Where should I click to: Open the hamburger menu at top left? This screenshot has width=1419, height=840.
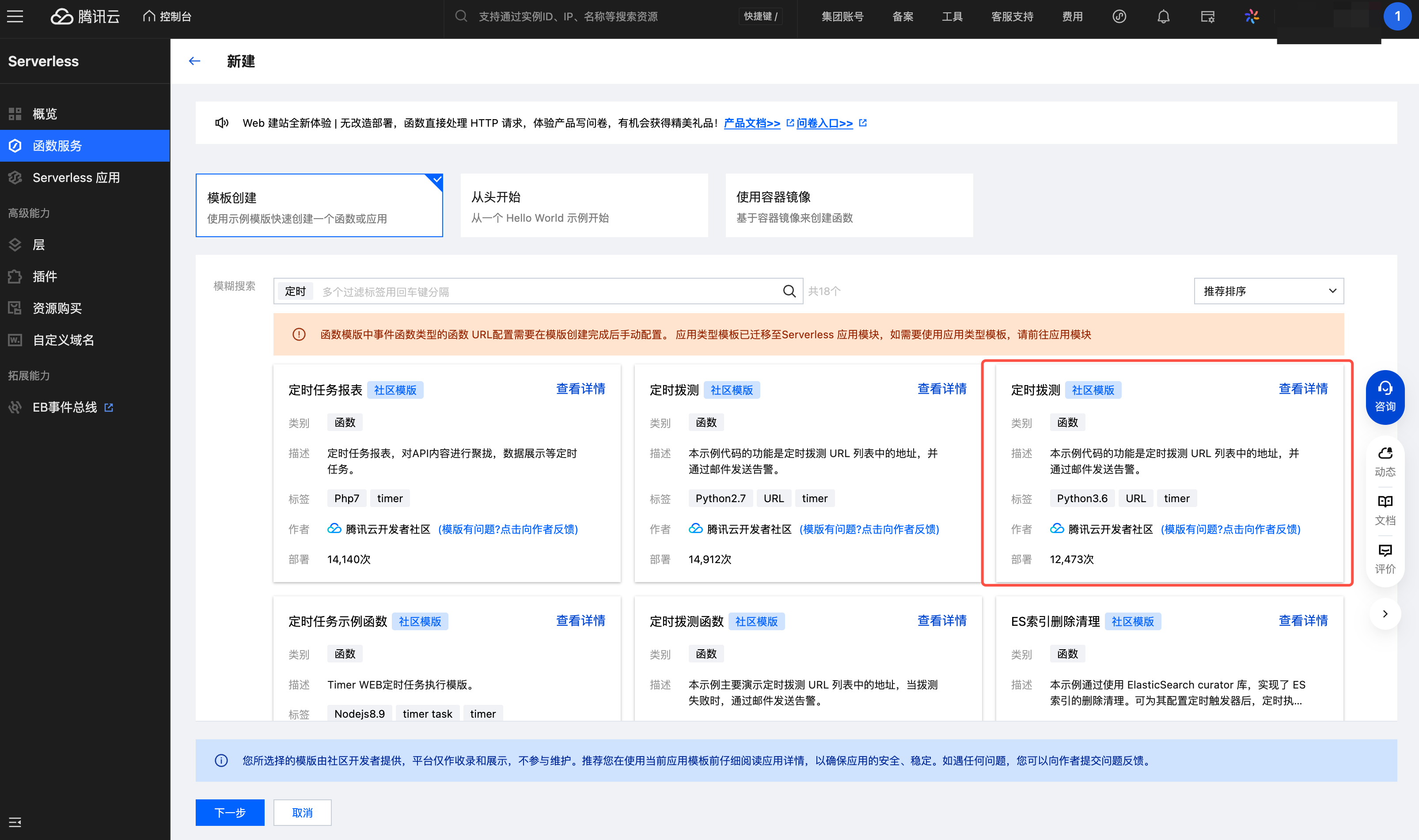[15, 16]
